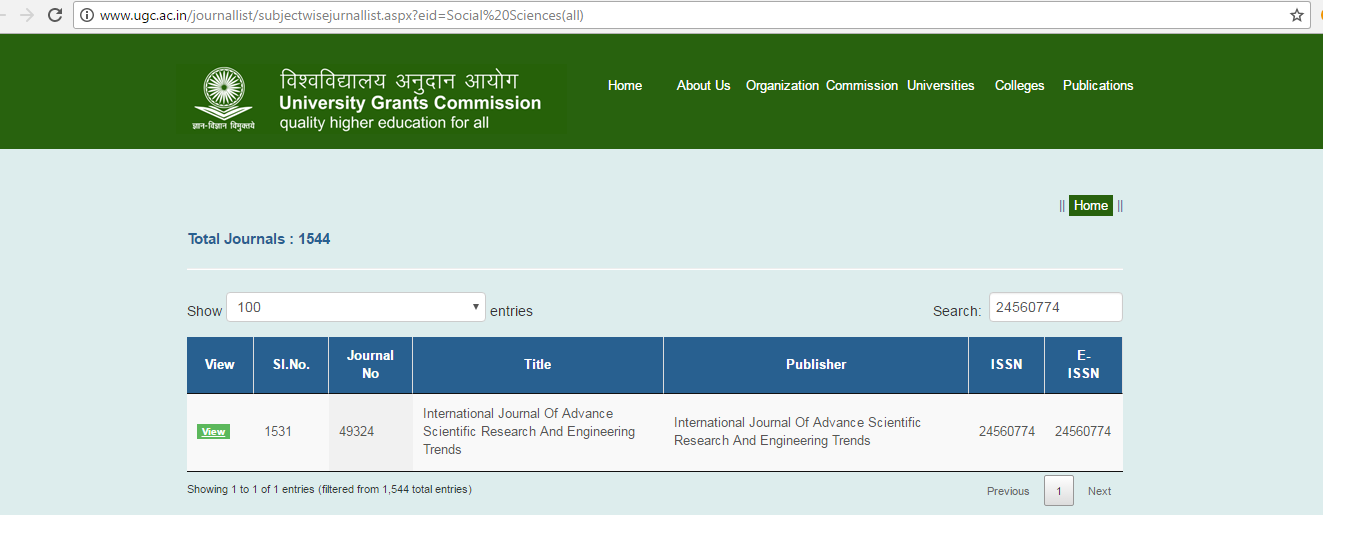Sort table by E-ISSN column
The height and width of the screenshot is (553, 1352).
[1083, 365]
